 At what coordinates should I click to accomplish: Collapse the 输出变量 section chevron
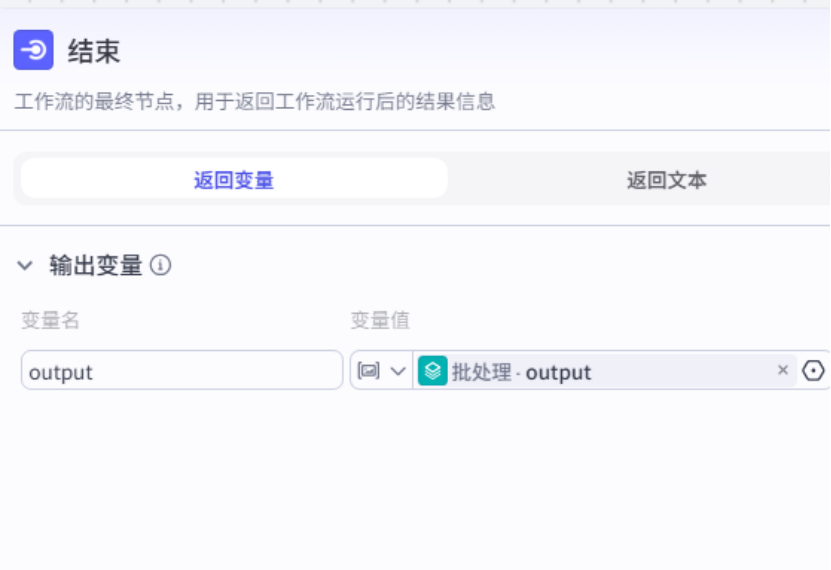coord(25,265)
